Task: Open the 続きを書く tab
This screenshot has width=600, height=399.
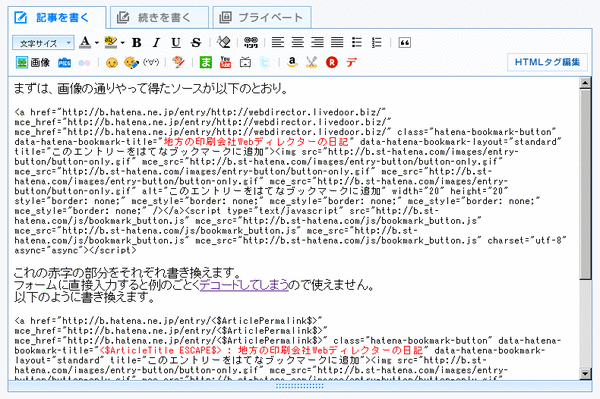Action: 159,18
